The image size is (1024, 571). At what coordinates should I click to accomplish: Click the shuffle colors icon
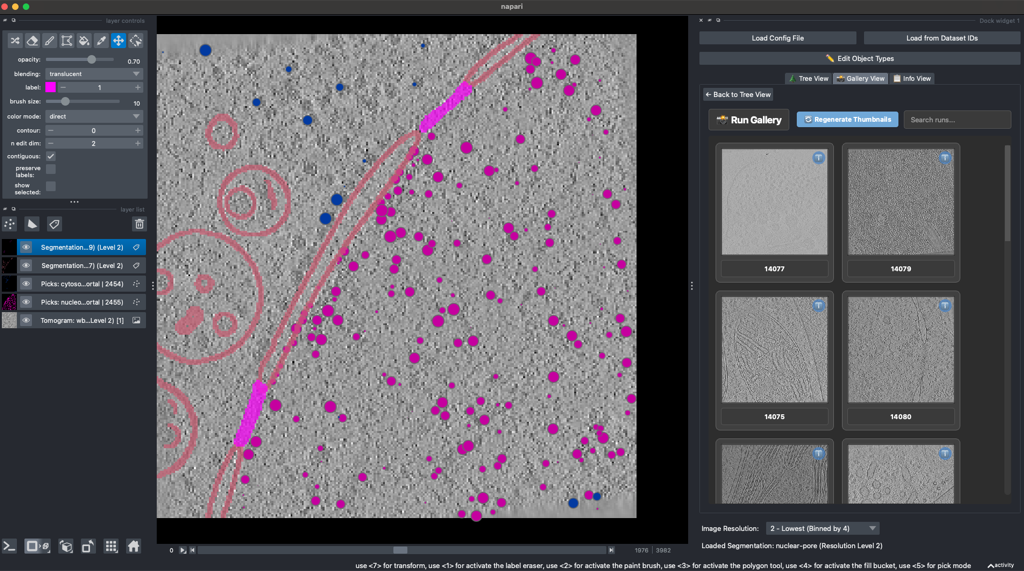[x=15, y=41]
